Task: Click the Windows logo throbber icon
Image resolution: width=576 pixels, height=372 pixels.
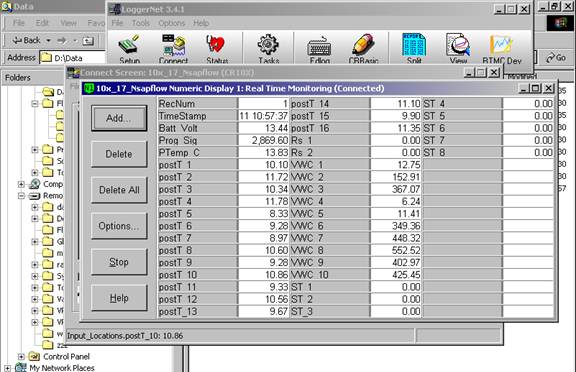Action: 560,23
